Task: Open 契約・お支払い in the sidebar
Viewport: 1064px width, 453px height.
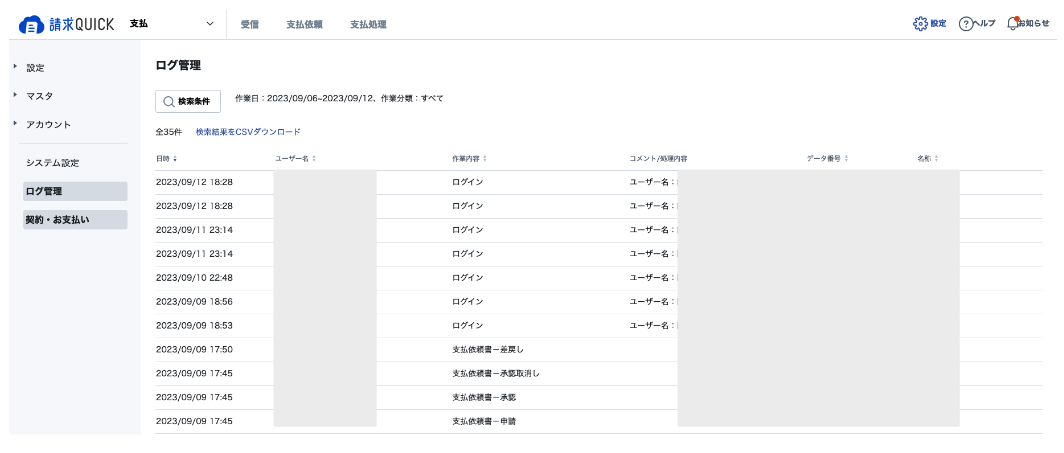Action: point(75,220)
